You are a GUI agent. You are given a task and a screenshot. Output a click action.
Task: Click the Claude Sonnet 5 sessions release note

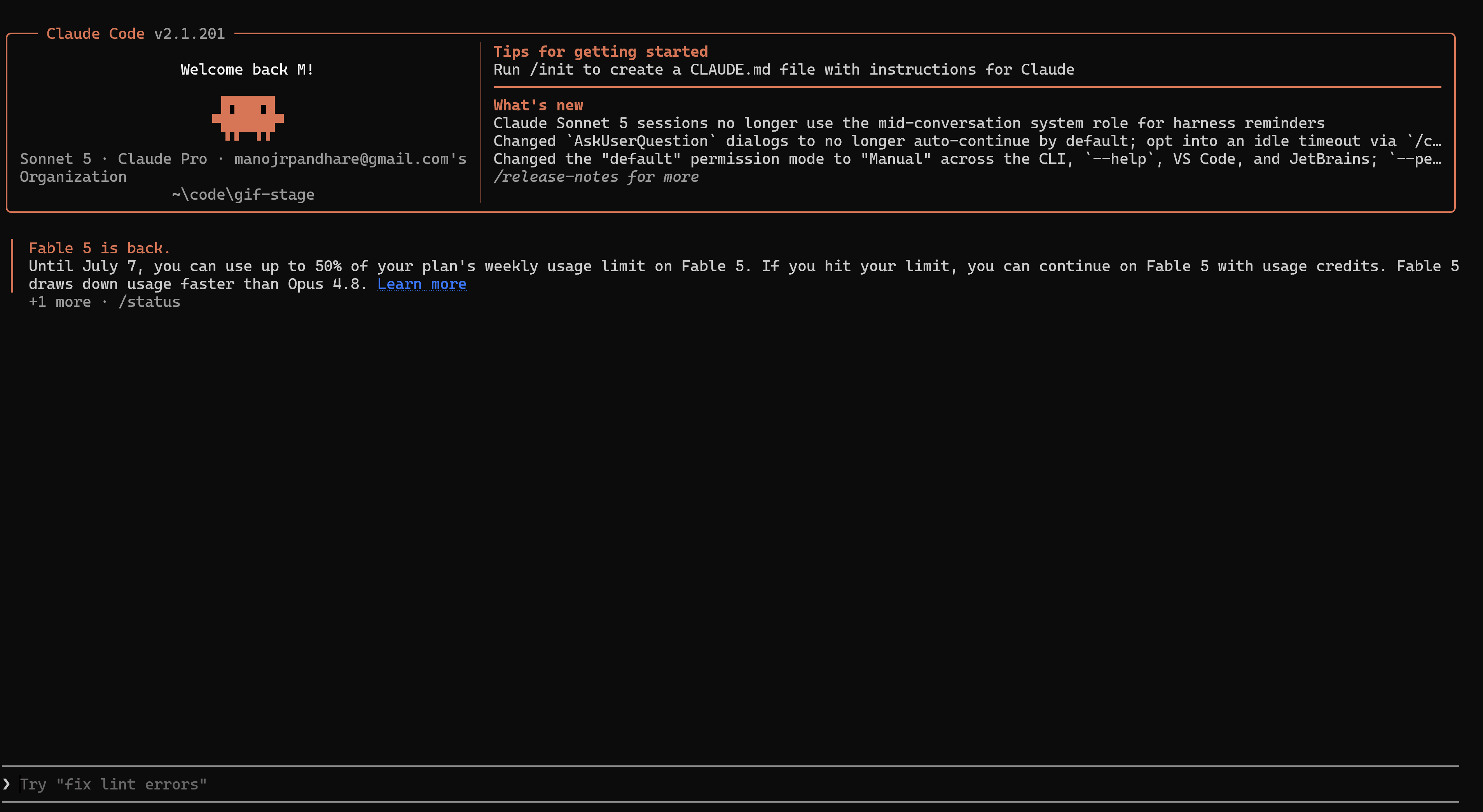[x=909, y=123]
